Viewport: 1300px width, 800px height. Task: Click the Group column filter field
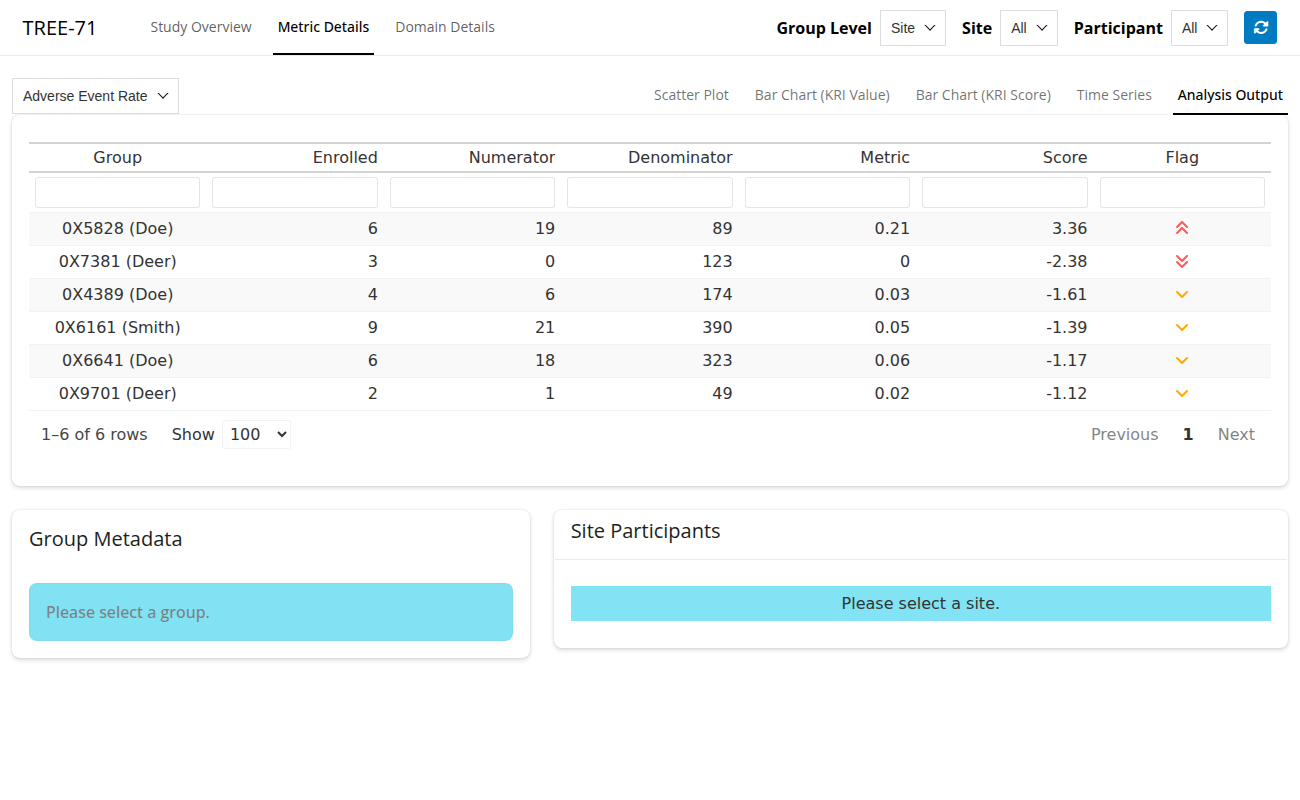tap(117, 192)
